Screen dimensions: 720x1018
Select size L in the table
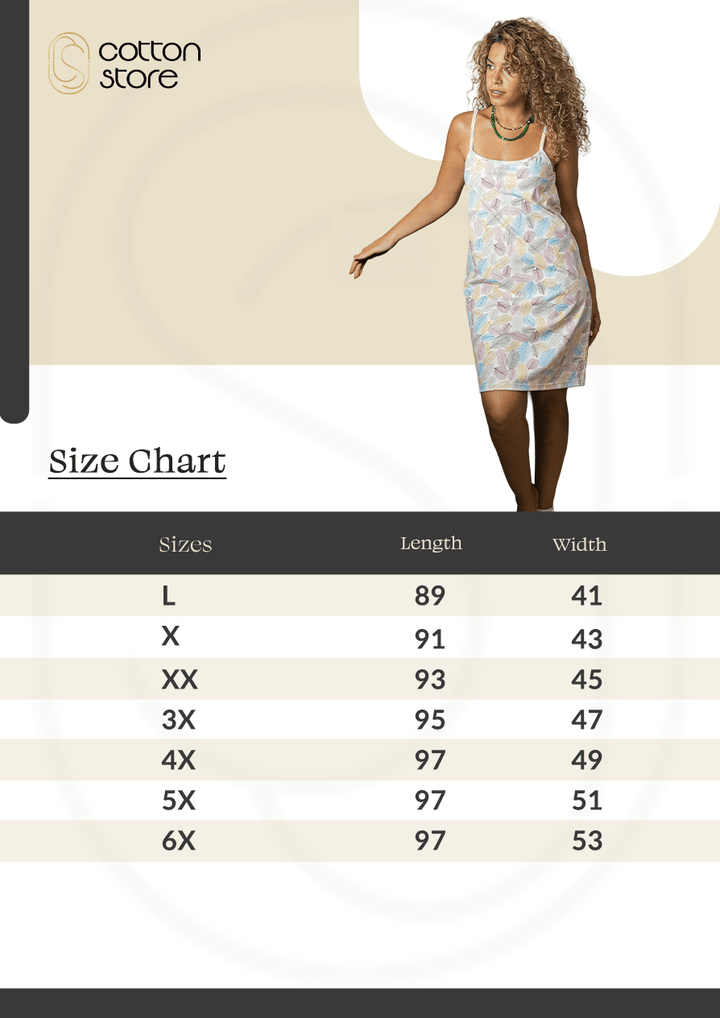pos(169,595)
